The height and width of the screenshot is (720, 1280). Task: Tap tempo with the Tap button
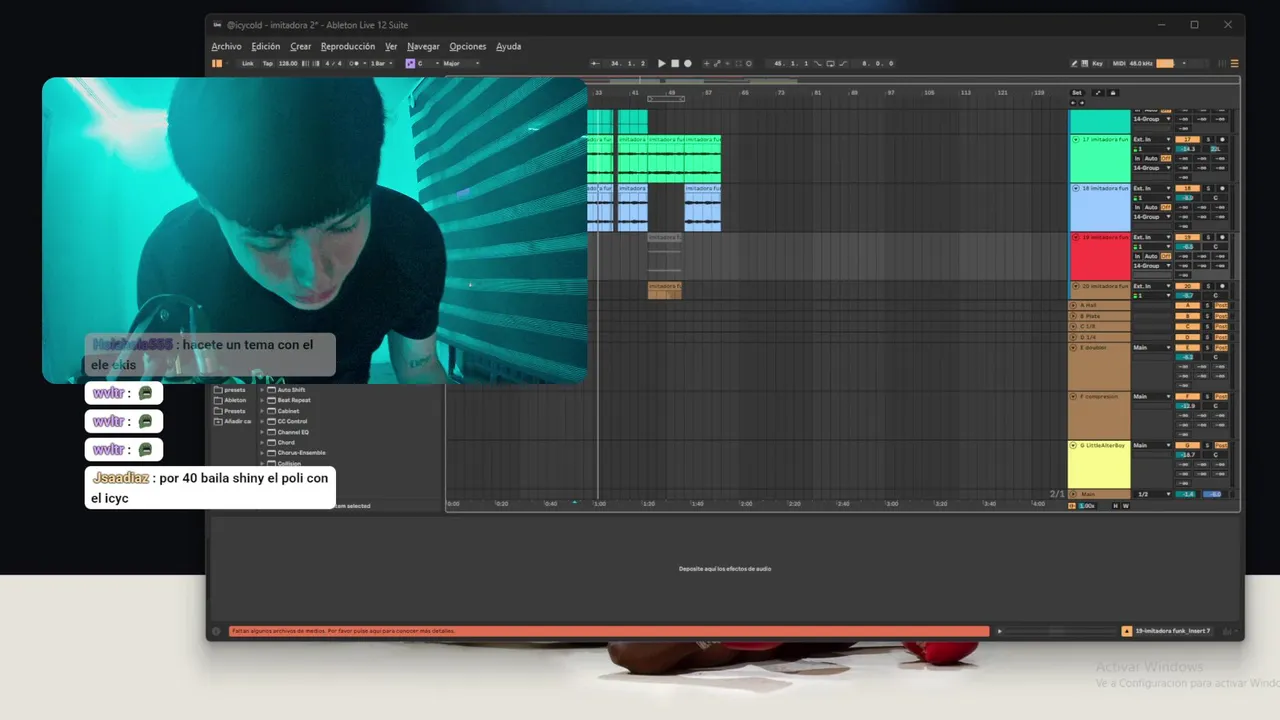pos(267,63)
